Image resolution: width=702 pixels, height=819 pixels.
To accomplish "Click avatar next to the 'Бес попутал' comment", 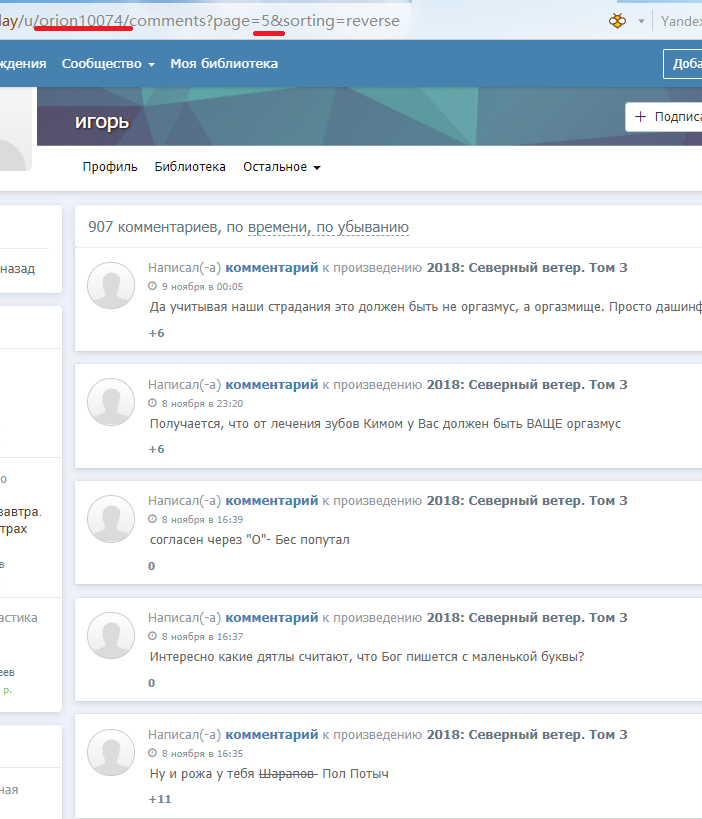I will 111,519.
